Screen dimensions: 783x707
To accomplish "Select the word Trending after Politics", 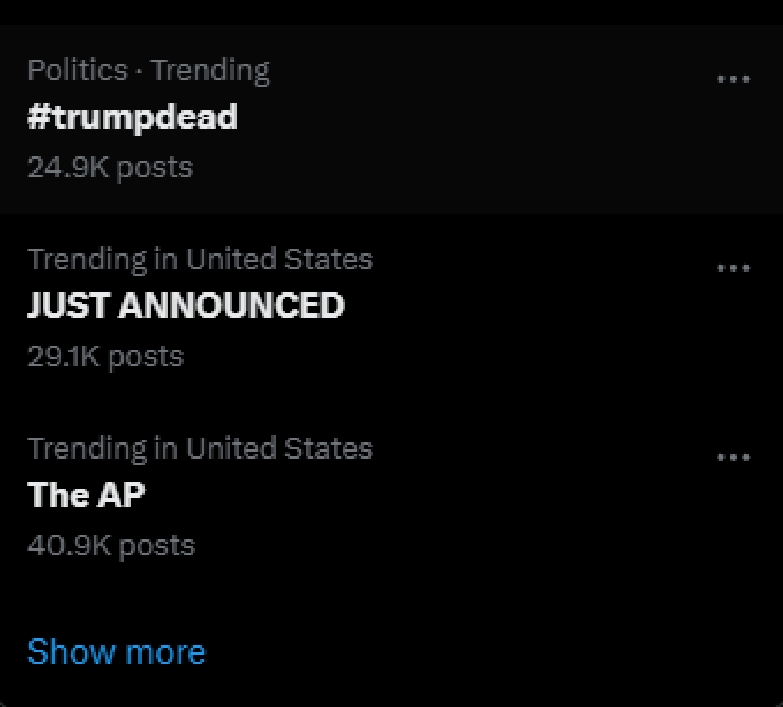I will pyautogui.click(x=210, y=71).
